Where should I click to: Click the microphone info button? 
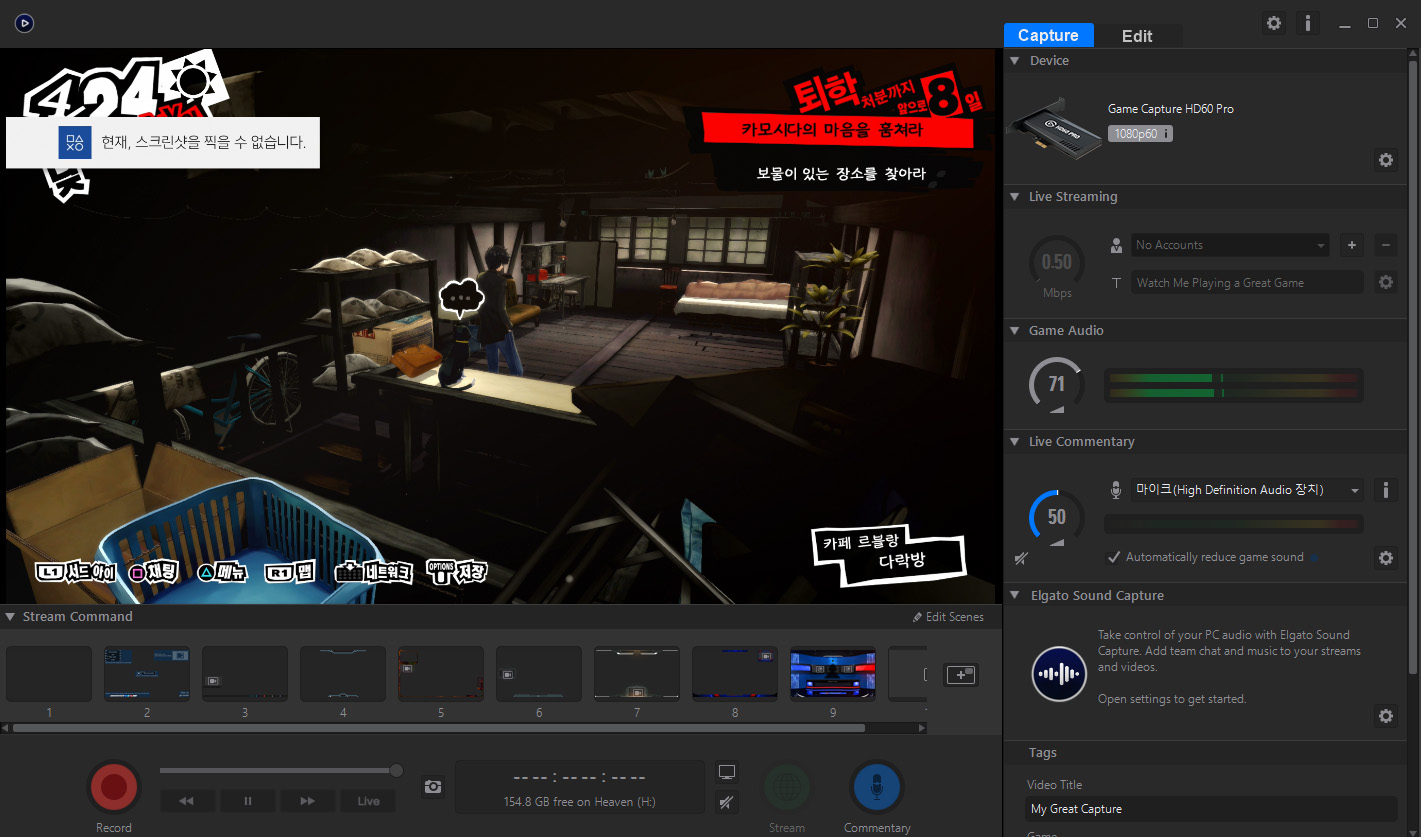[1386, 490]
